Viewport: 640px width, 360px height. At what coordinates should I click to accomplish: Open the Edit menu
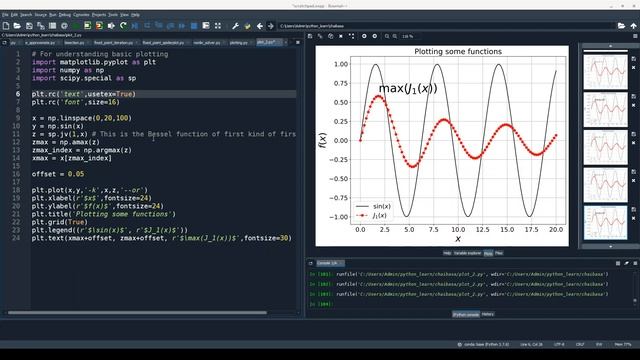point(14,15)
